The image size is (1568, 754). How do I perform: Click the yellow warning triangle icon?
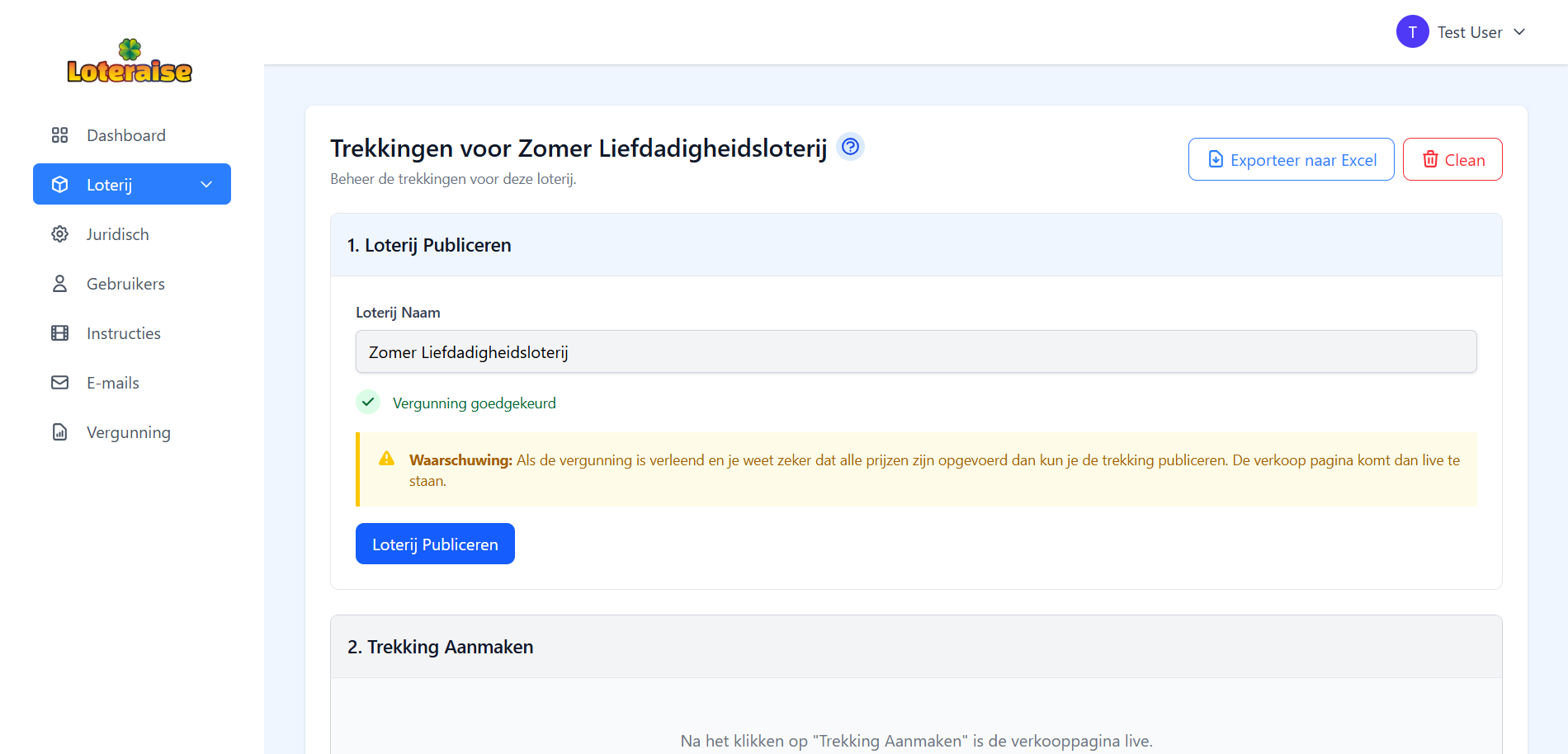386,459
